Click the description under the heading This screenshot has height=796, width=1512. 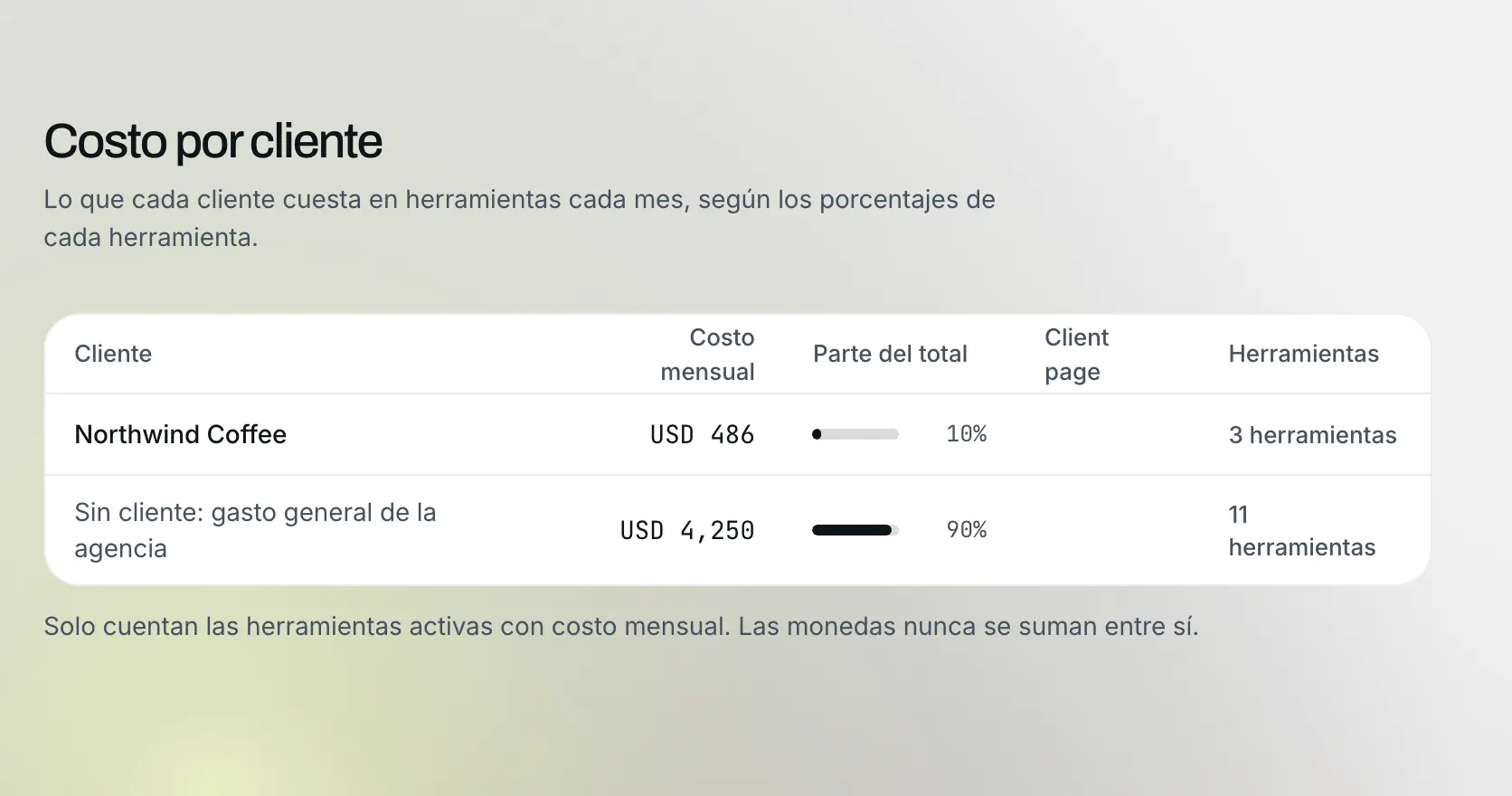point(520,218)
